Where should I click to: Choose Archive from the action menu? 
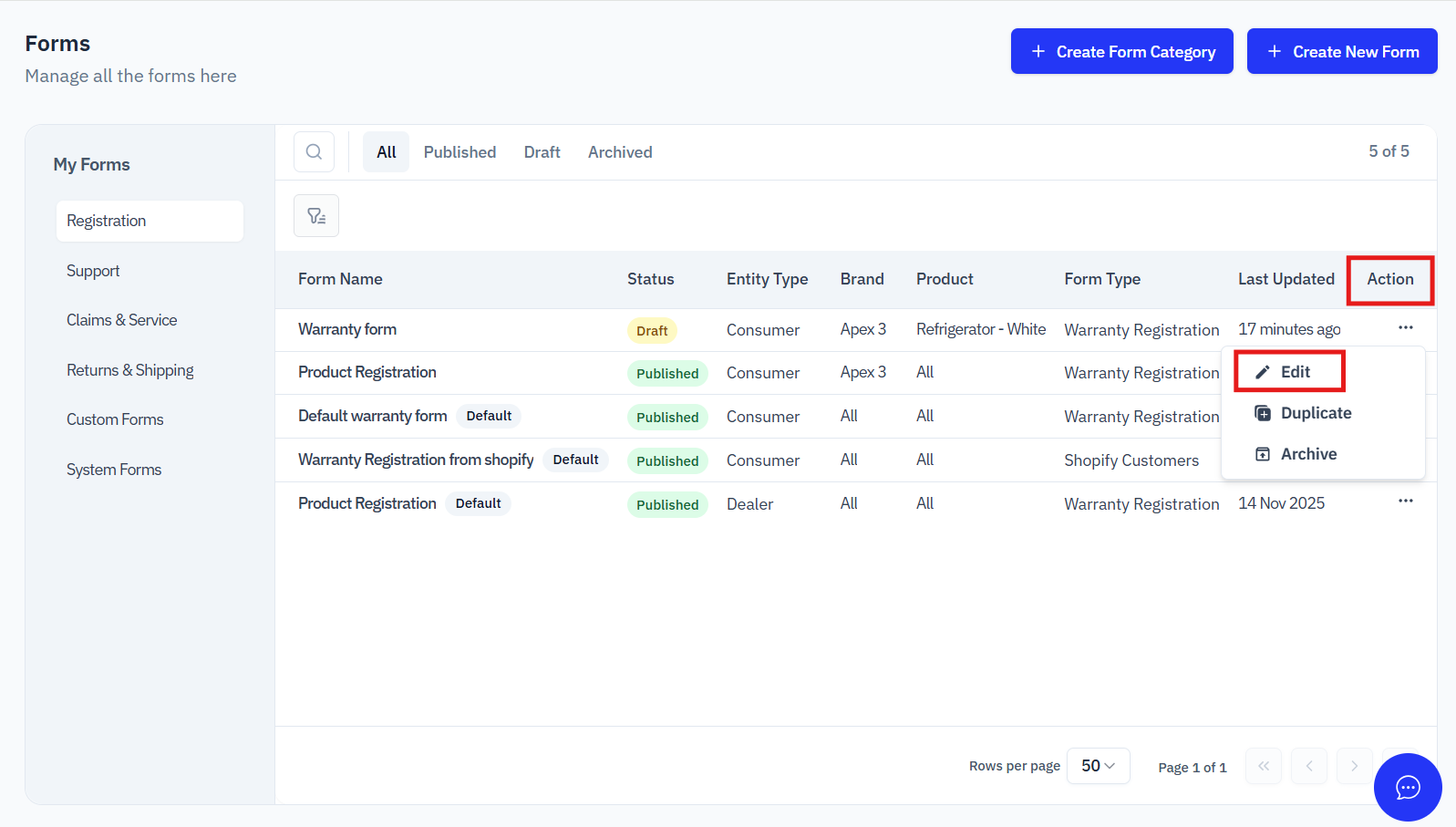point(1296,454)
